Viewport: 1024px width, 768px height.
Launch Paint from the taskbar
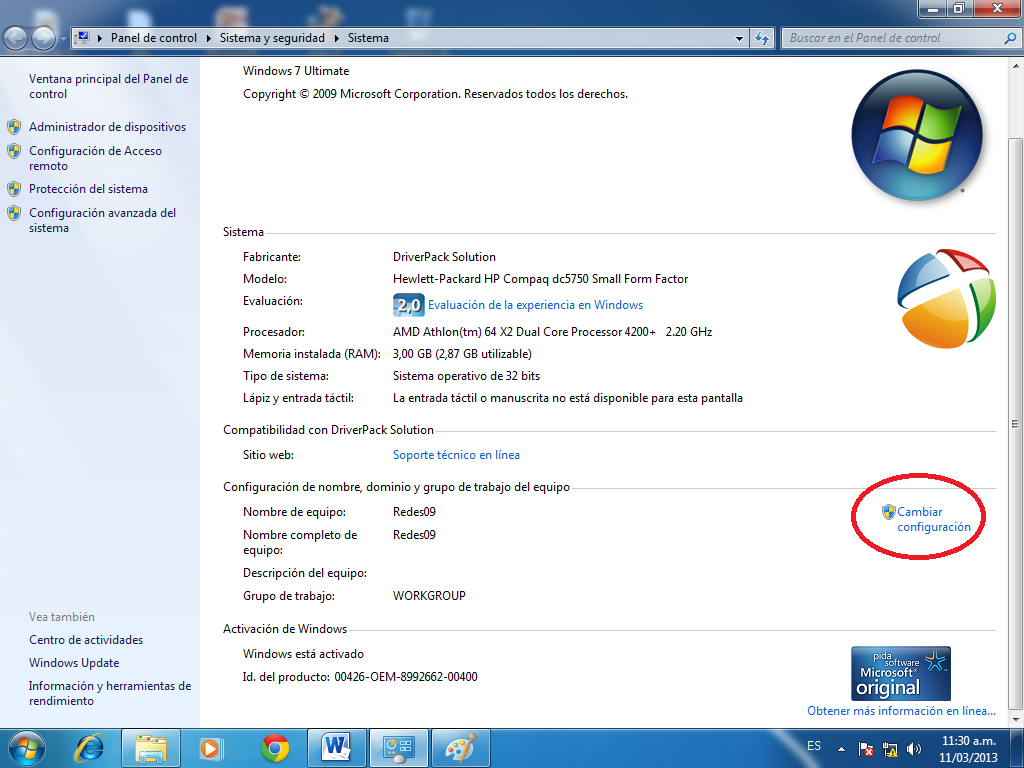pos(460,747)
